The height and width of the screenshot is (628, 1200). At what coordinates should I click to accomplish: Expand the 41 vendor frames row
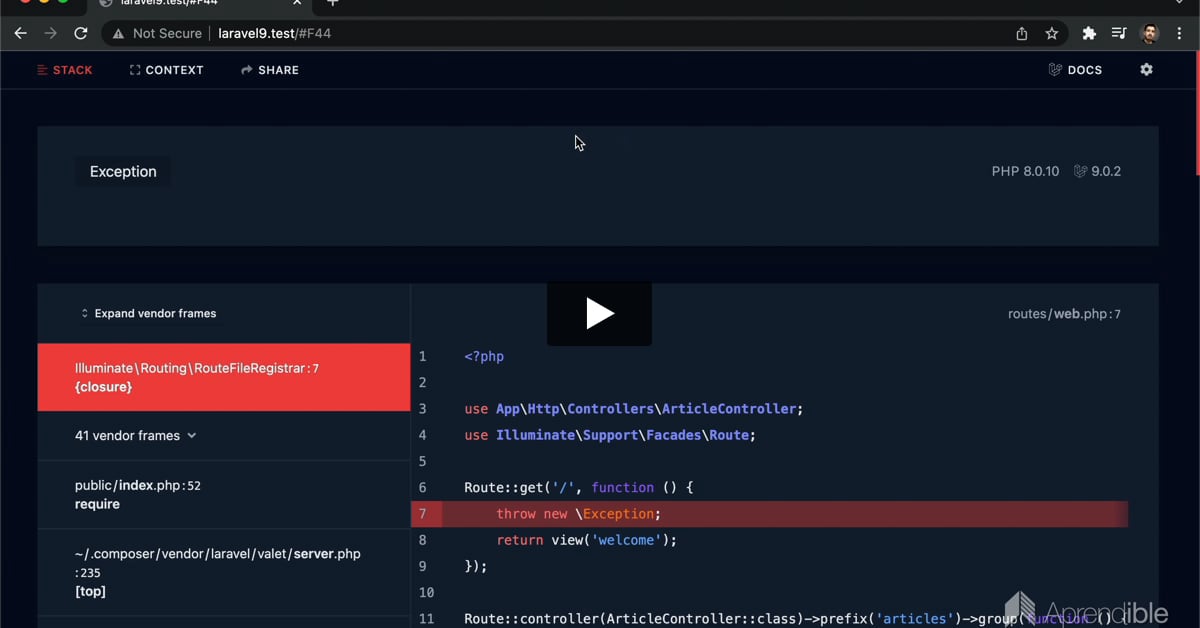point(224,436)
